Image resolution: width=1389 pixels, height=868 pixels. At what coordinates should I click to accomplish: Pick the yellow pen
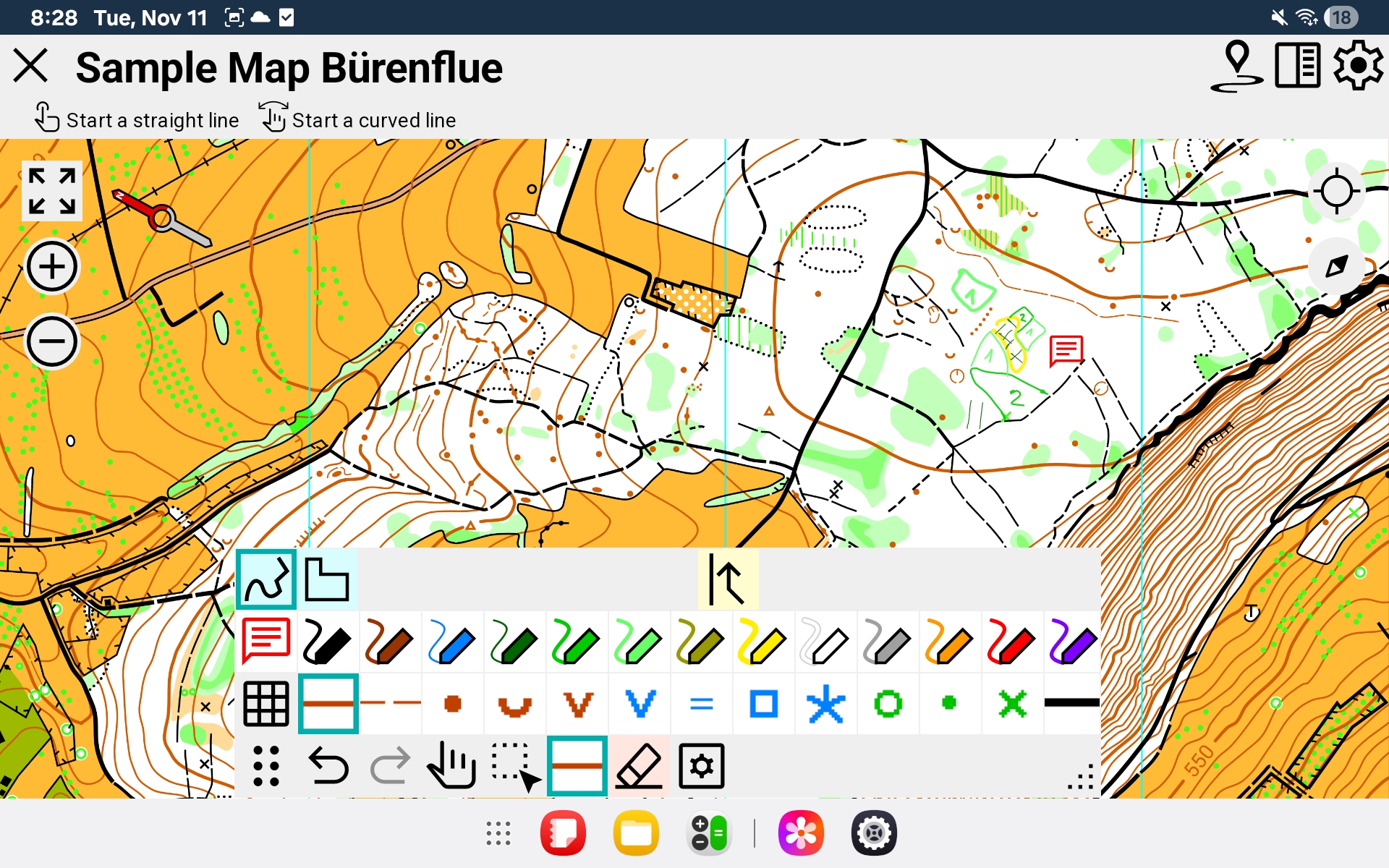pos(763,641)
